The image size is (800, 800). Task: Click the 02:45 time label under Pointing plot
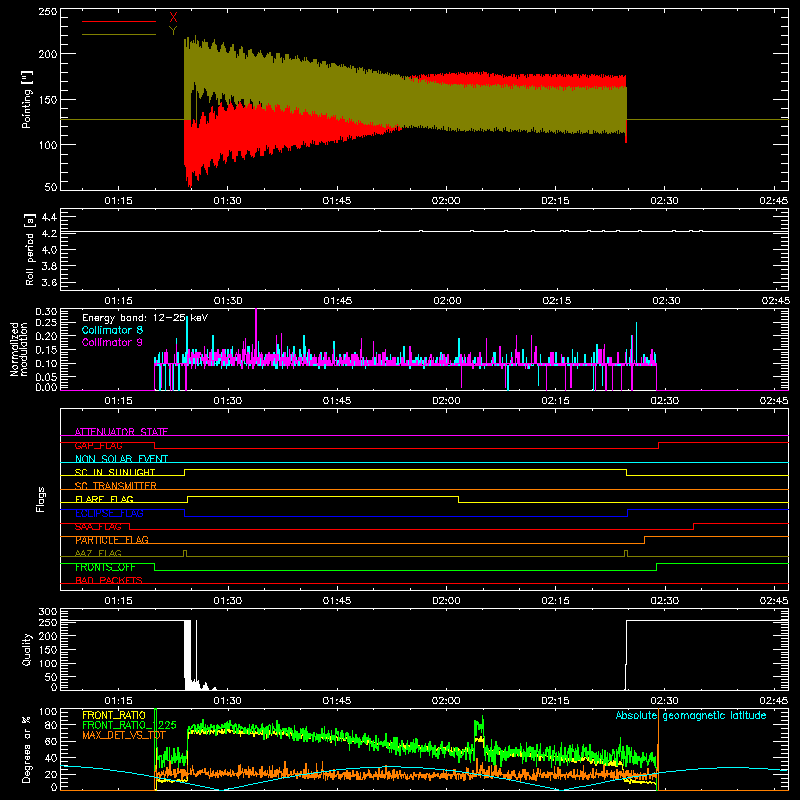pos(773,201)
